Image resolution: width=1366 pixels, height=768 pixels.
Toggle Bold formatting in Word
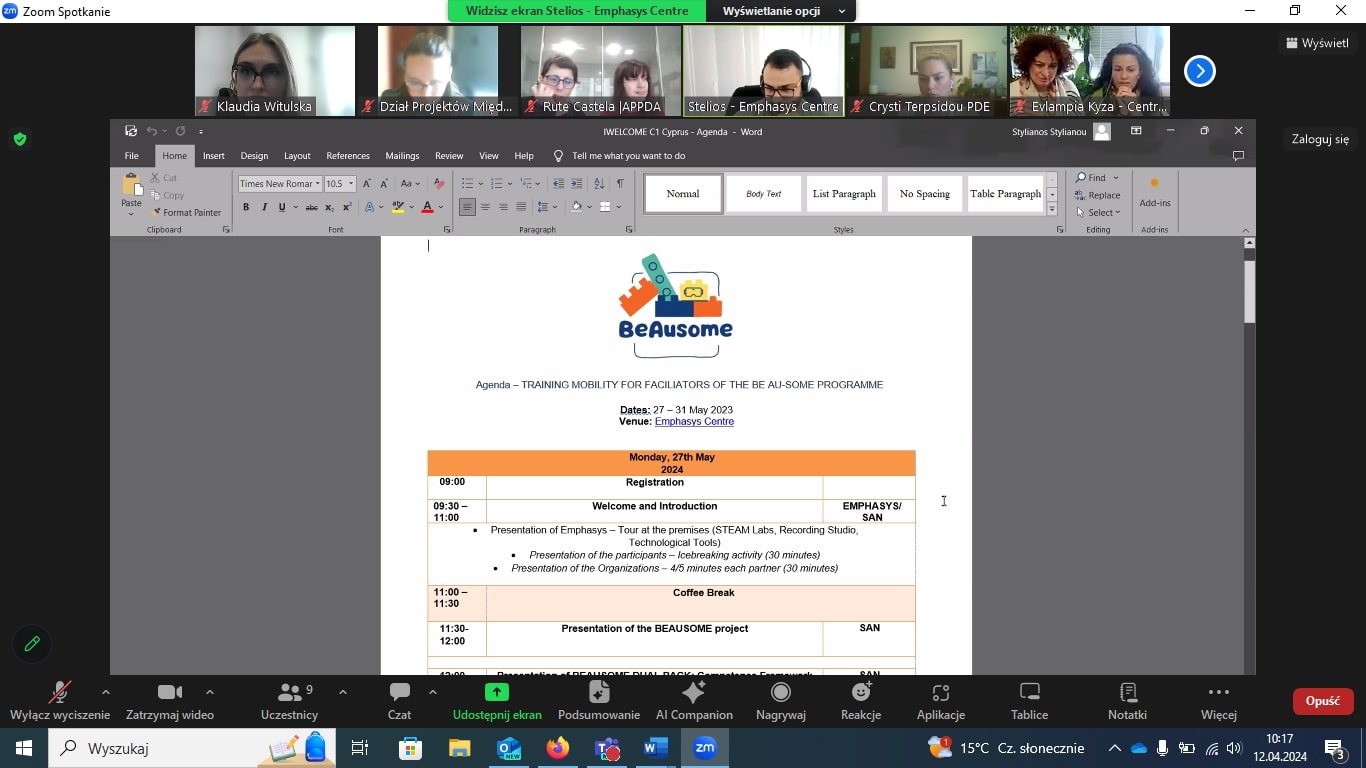click(x=246, y=207)
